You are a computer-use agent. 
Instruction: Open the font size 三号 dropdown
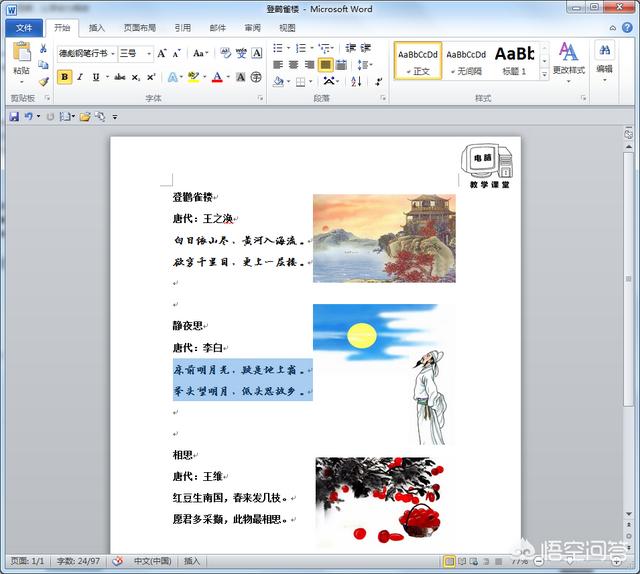pyautogui.click(x=149, y=53)
